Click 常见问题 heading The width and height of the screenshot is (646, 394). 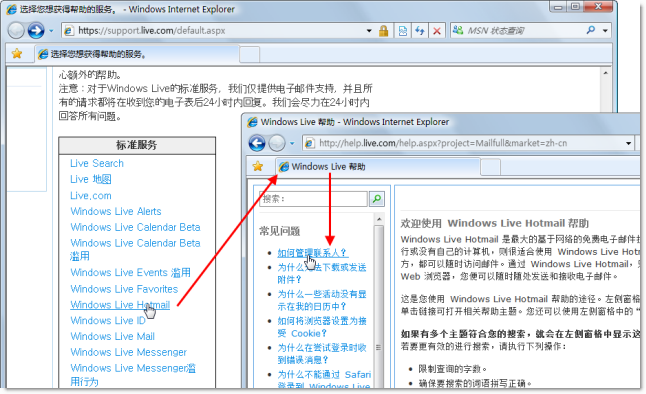(x=279, y=231)
